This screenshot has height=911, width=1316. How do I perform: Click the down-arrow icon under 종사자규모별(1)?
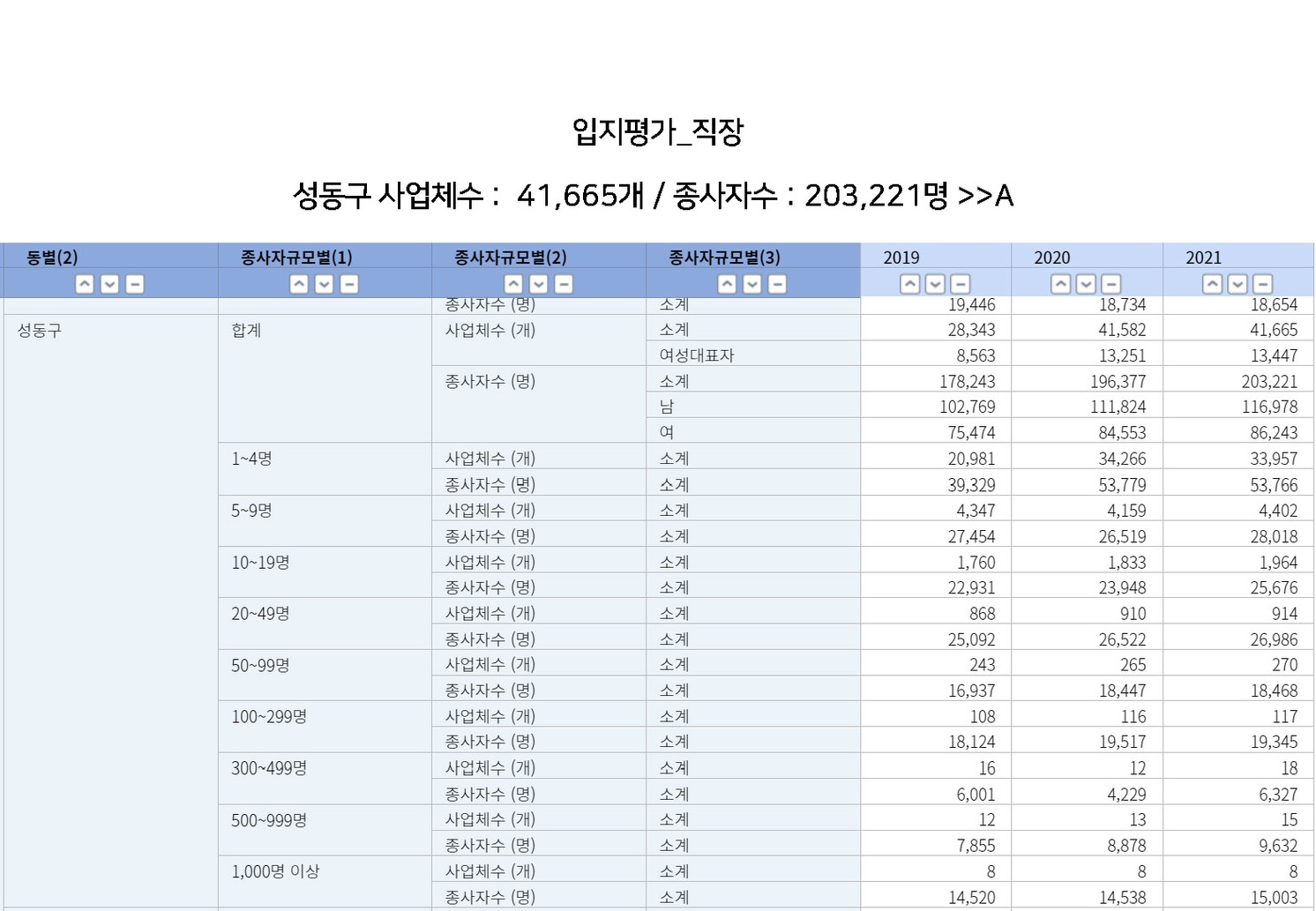(x=324, y=284)
